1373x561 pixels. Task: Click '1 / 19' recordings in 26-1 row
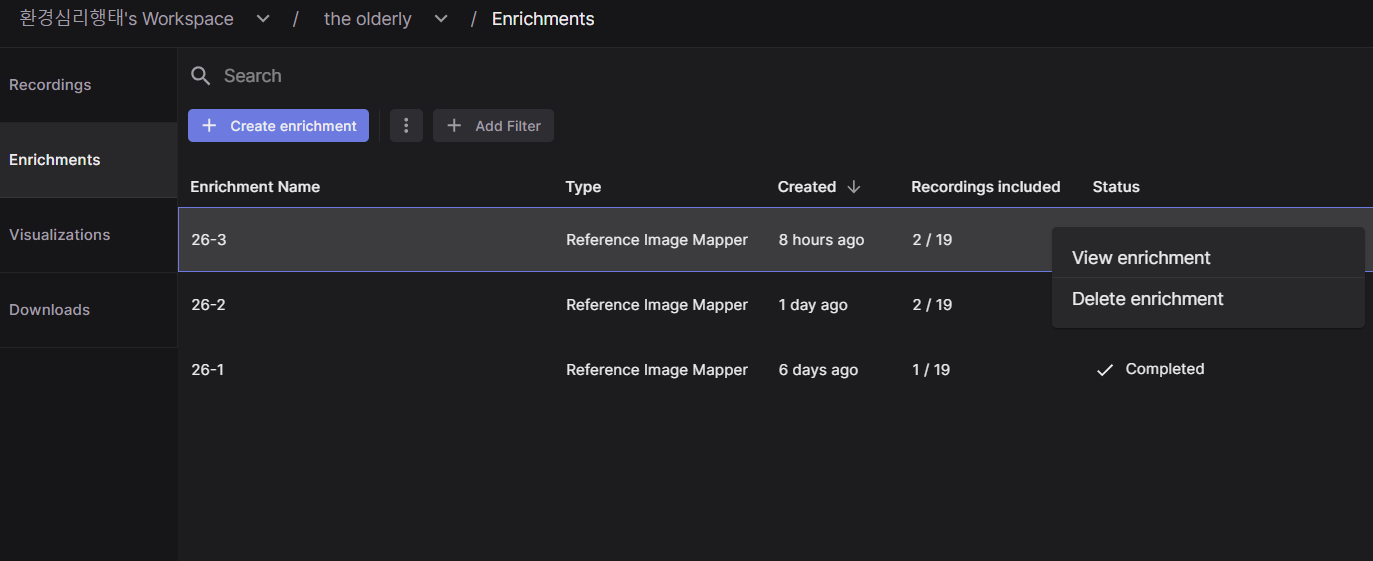[x=931, y=370]
